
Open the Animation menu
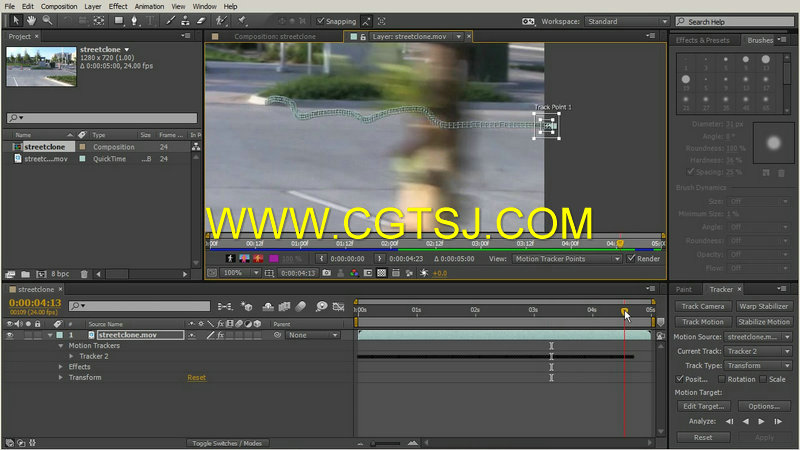point(149,6)
